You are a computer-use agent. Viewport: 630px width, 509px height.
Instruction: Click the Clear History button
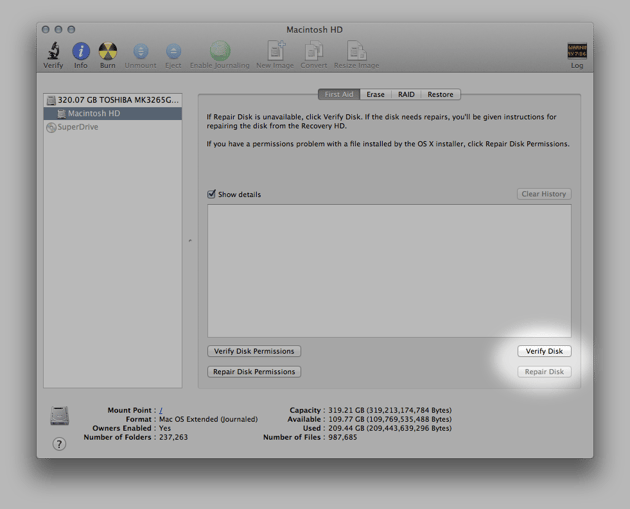tap(544, 194)
